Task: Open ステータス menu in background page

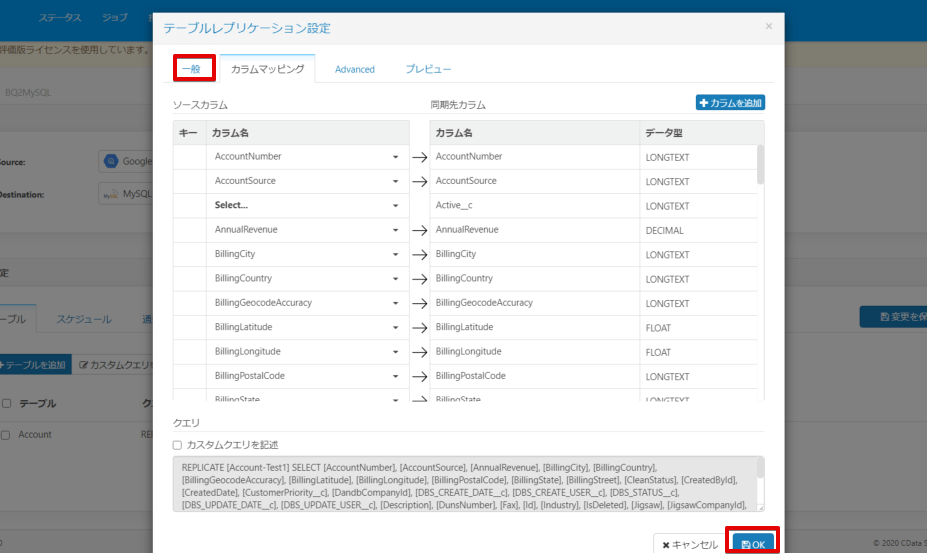Action: point(60,18)
